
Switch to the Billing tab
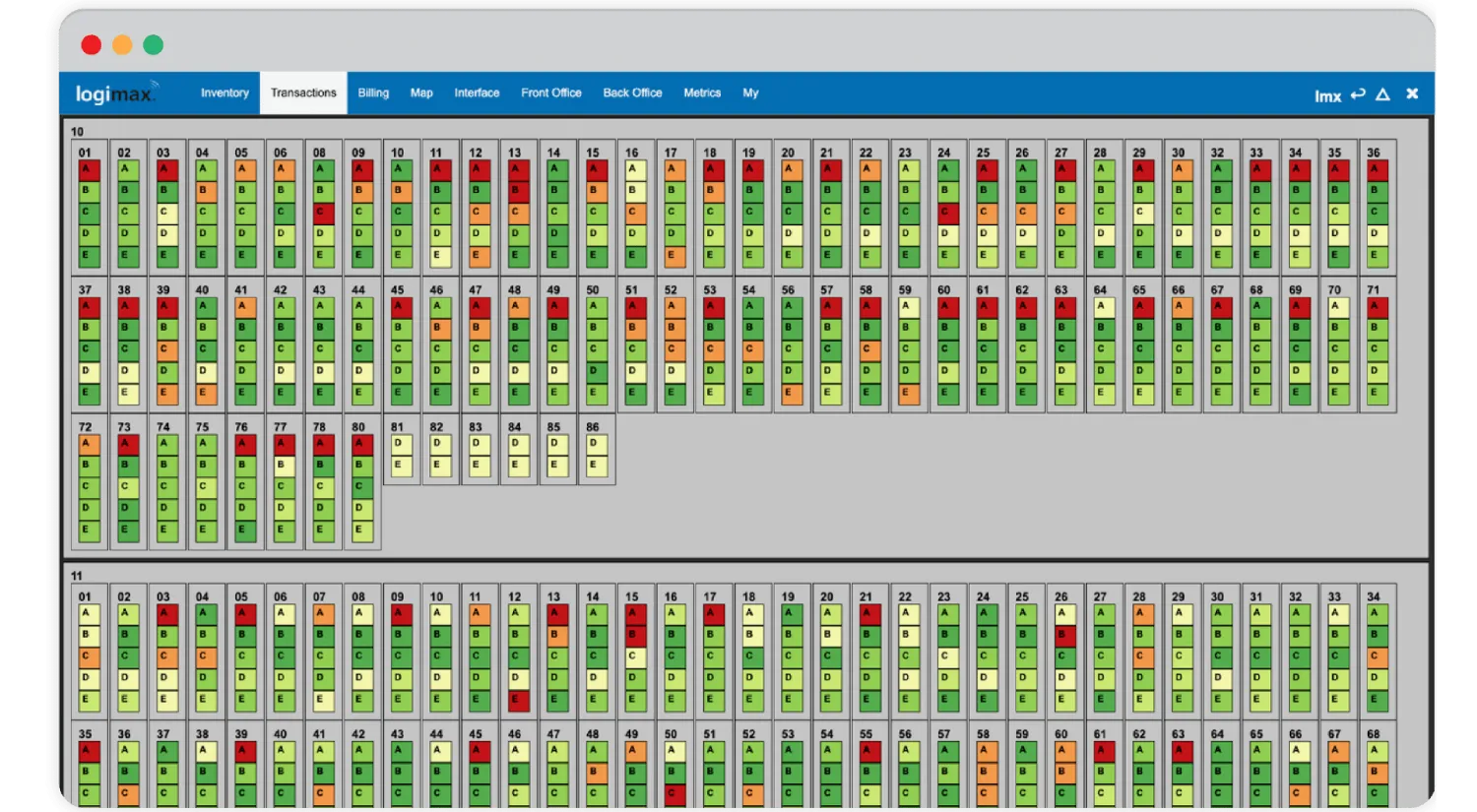[373, 93]
